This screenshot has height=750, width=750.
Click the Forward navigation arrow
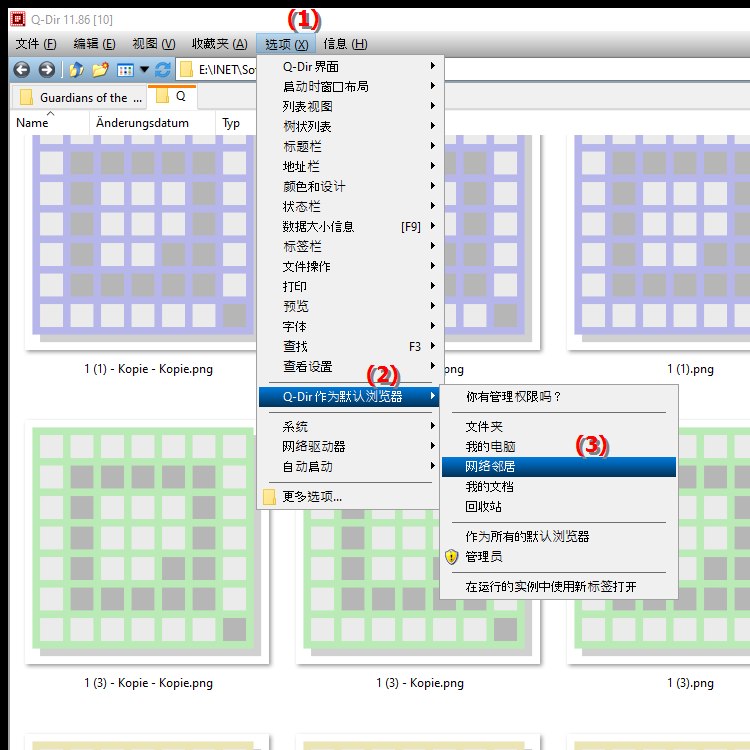46,69
